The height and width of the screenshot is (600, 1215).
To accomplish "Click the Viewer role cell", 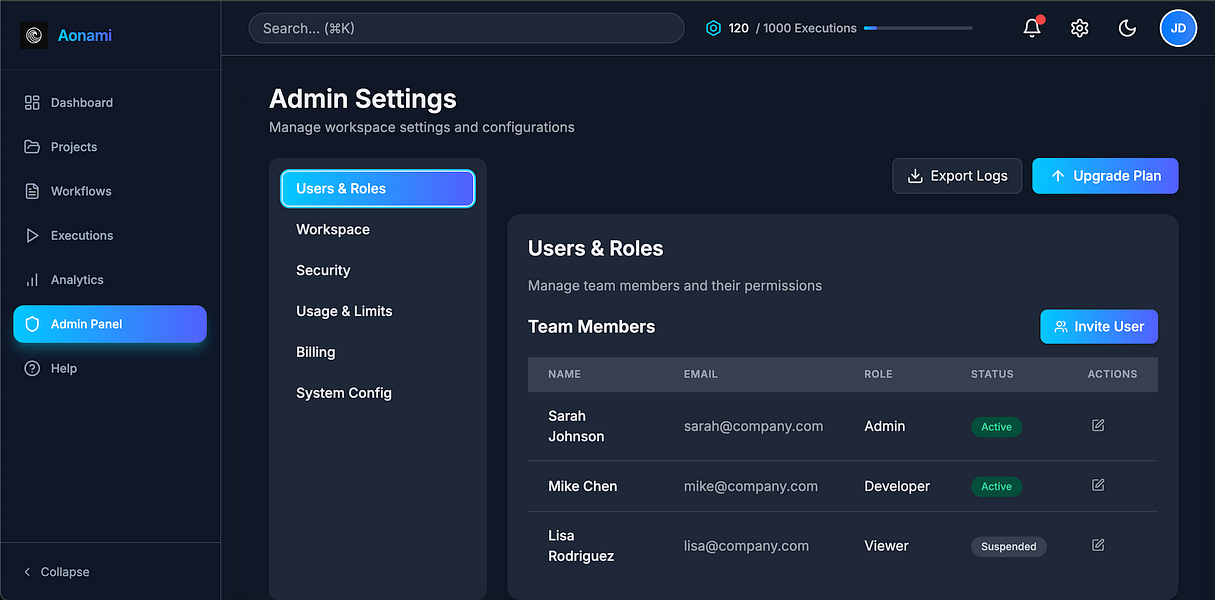I will pyautogui.click(x=886, y=546).
